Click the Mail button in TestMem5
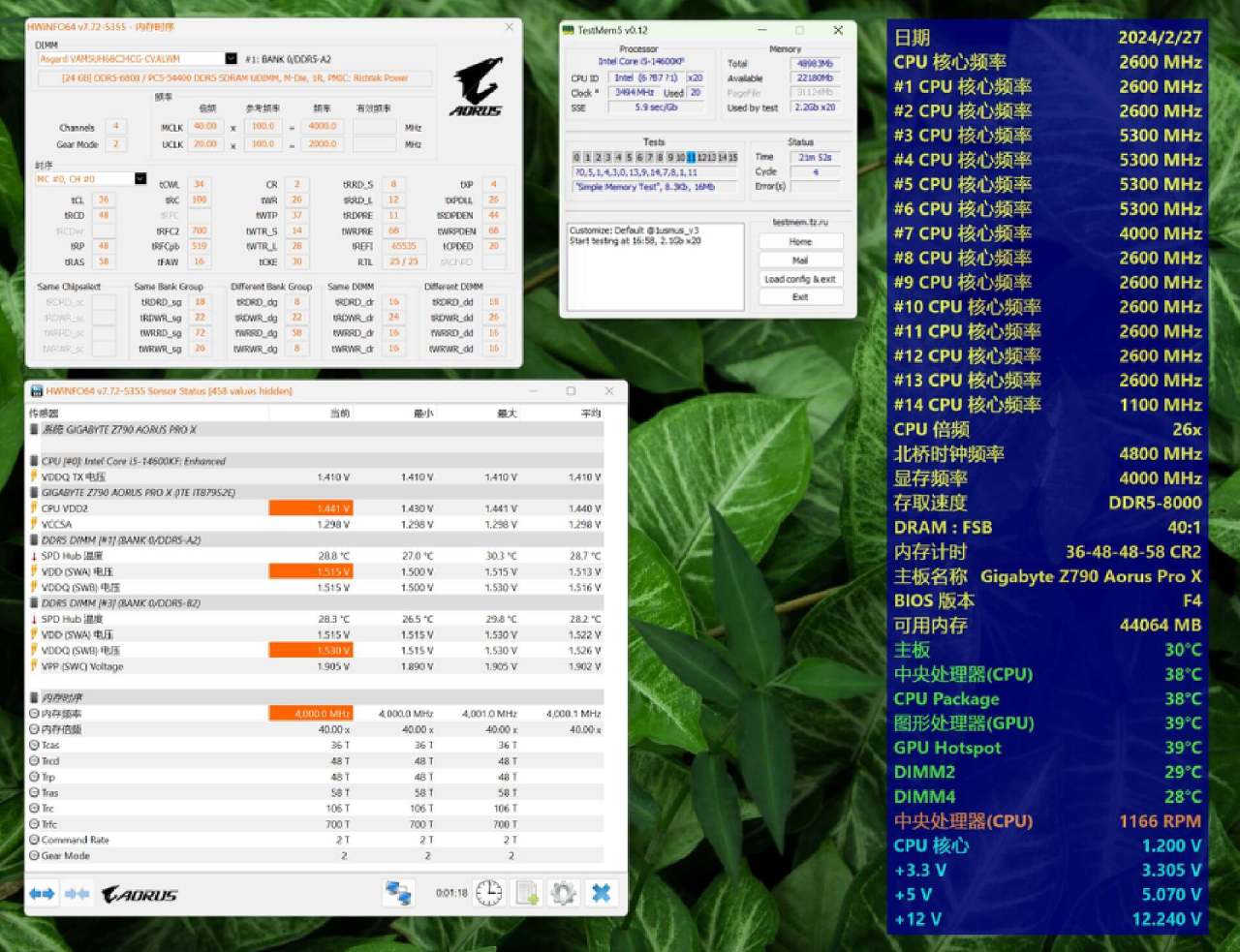The height and width of the screenshot is (952, 1240). [800, 260]
